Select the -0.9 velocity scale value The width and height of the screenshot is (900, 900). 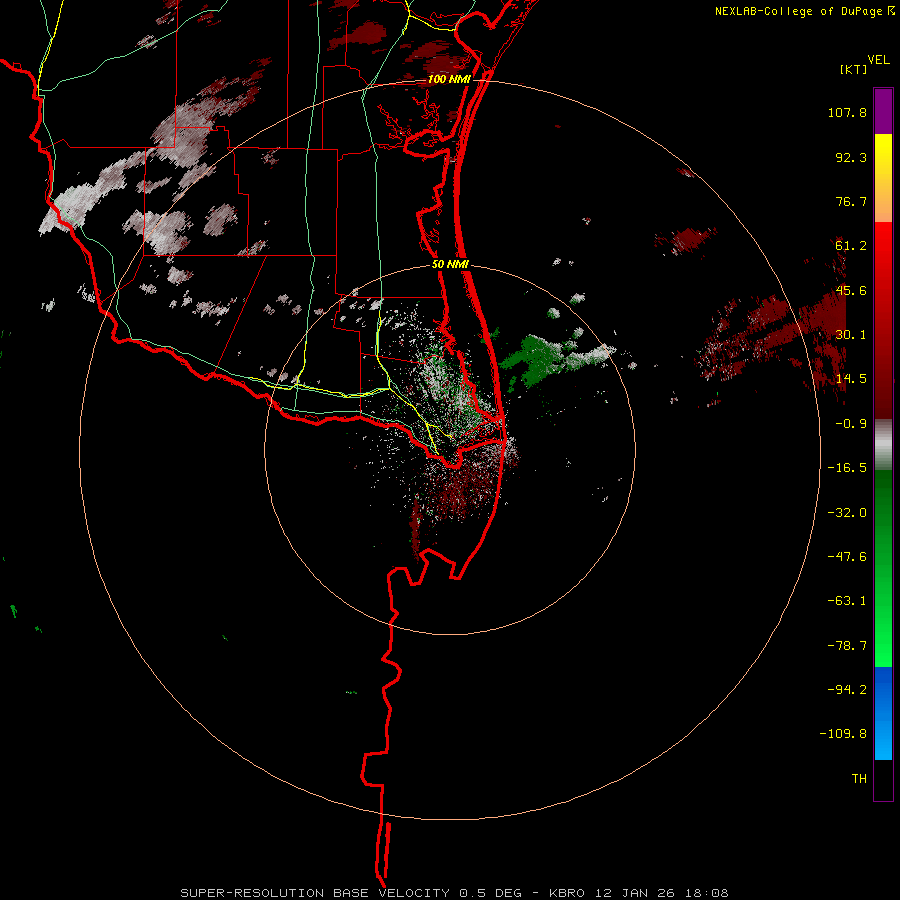(851, 424)
